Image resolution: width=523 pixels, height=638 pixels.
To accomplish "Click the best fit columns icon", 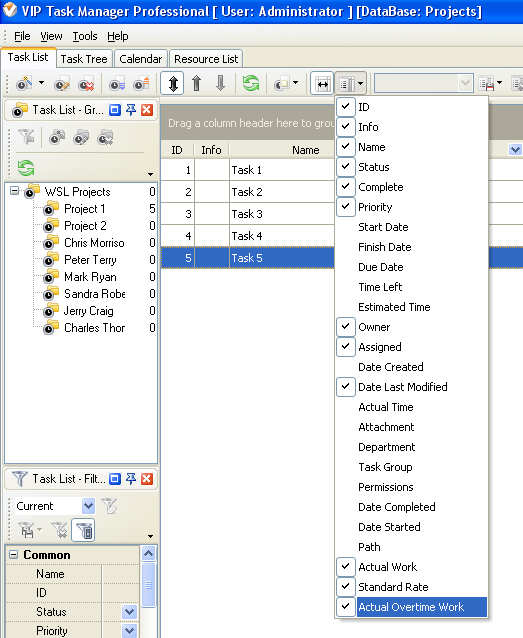I will tap(322, 84).
